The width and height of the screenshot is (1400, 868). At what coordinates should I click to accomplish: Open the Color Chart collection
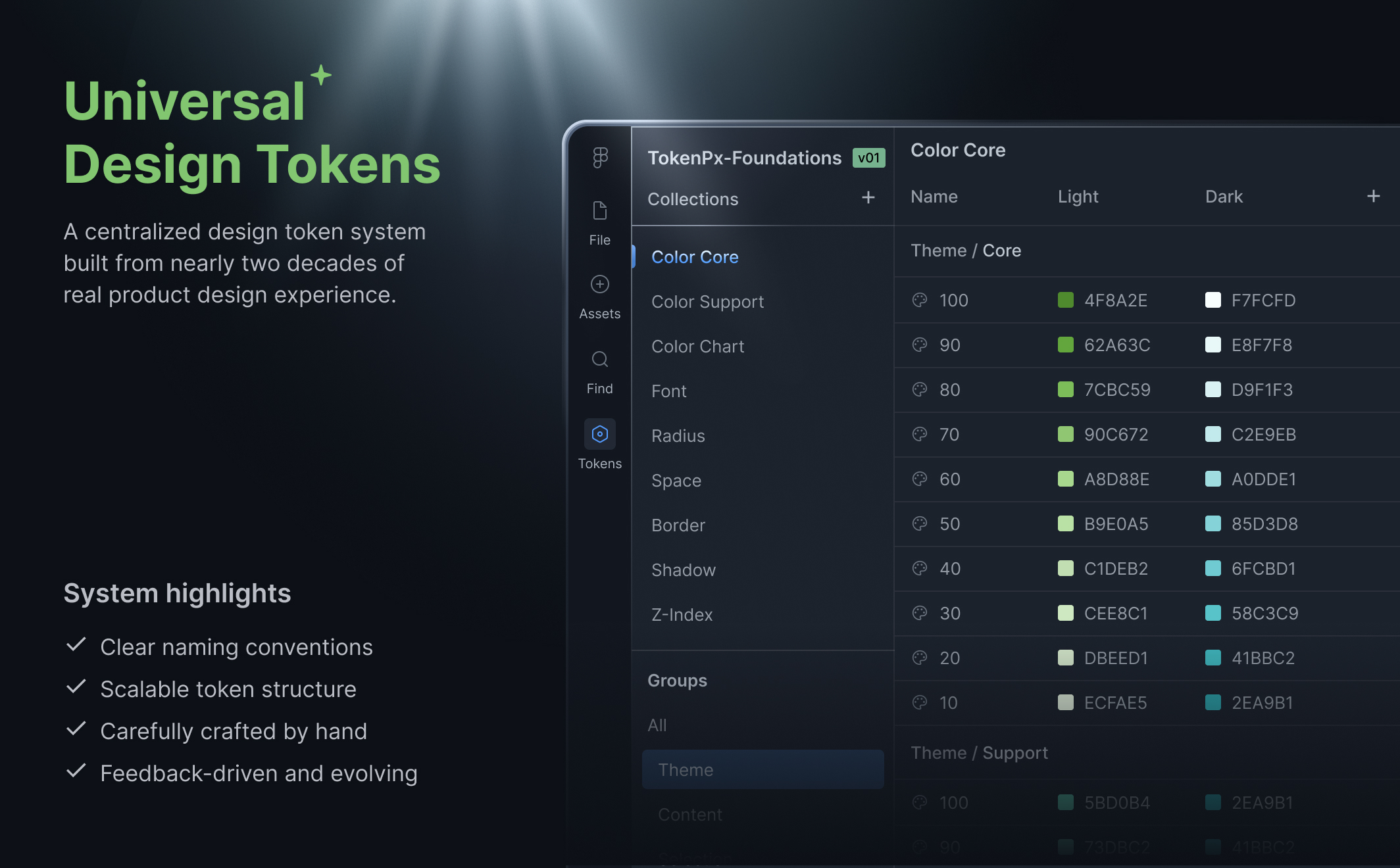tap(697, 347)
